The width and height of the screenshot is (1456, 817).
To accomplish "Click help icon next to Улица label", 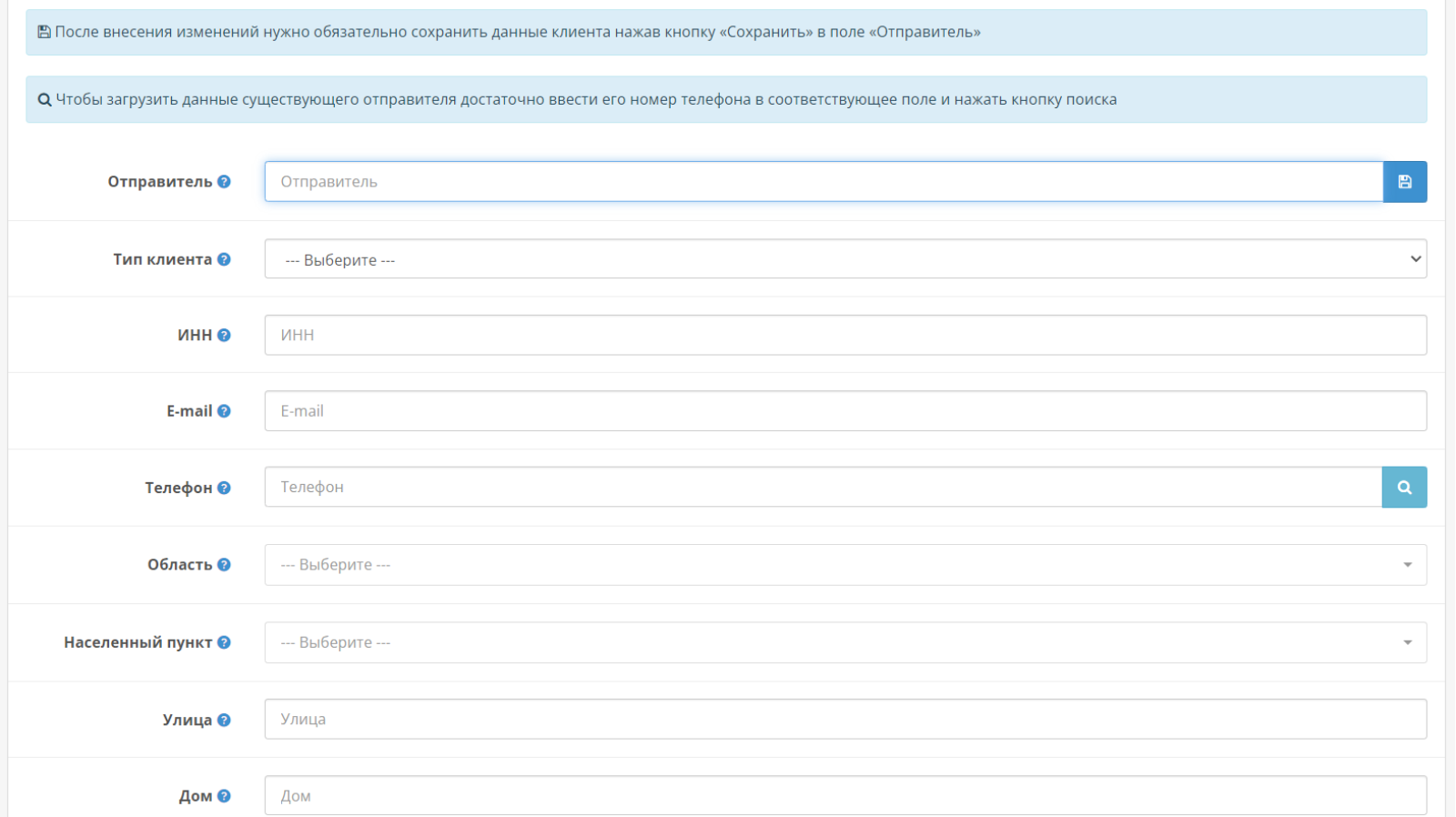I will coord(224,720).
